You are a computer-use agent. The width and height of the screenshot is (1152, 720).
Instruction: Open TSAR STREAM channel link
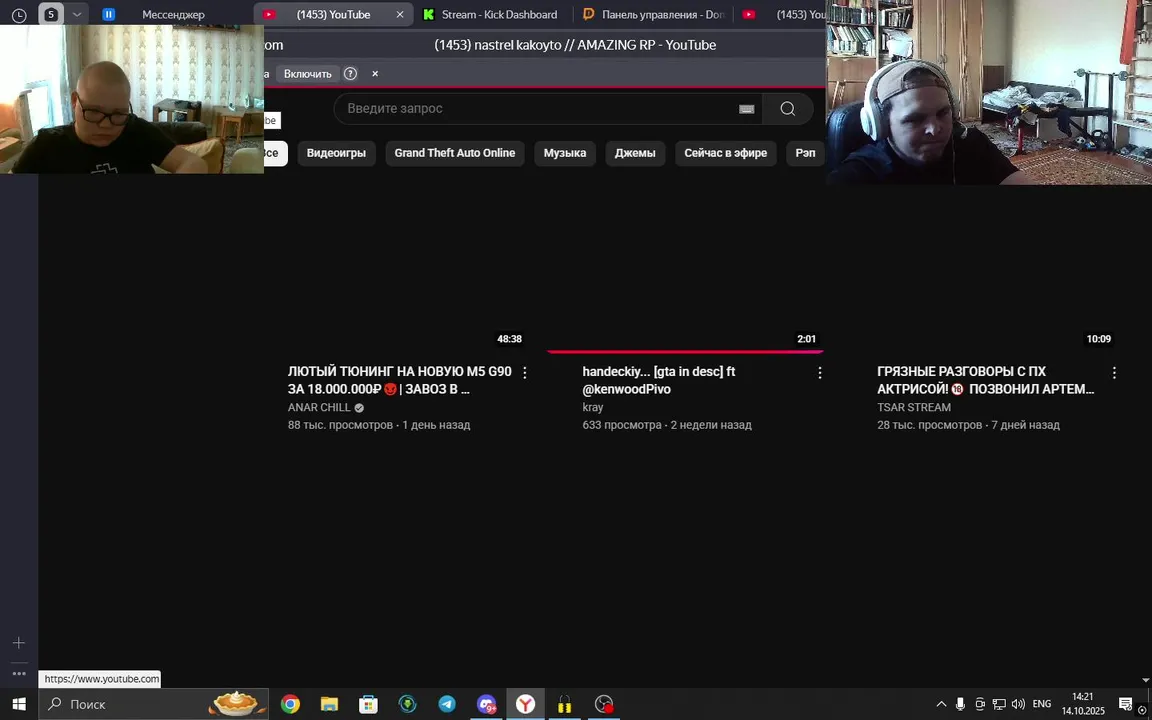913,408
